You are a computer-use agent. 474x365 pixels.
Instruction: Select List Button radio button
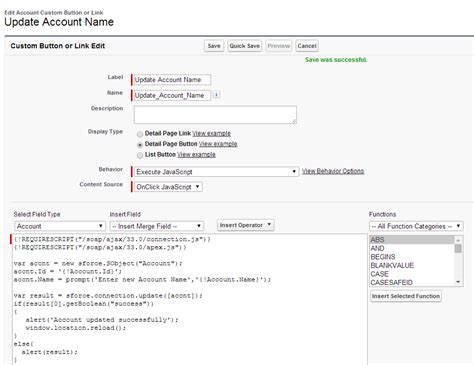(x=140, y=155)
